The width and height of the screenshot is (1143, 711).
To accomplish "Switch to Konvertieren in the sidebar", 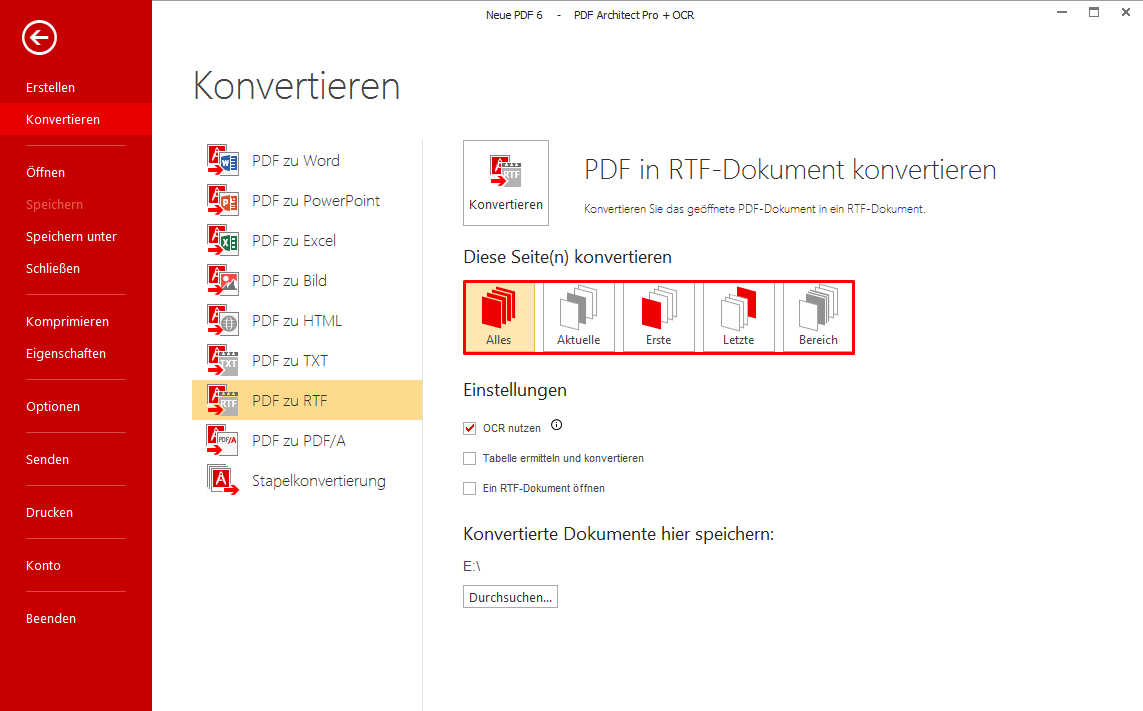I will 64,118.
